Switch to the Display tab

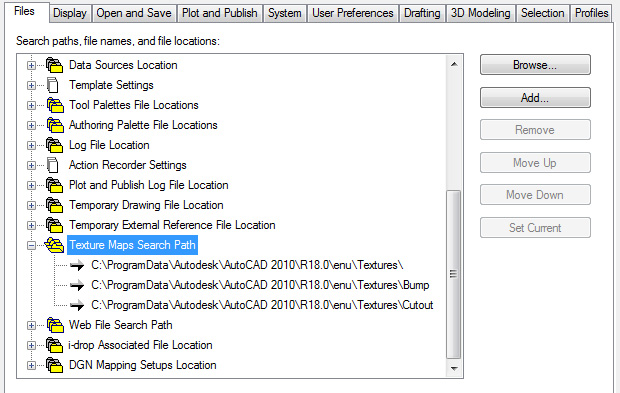click(x=70, y=13)
